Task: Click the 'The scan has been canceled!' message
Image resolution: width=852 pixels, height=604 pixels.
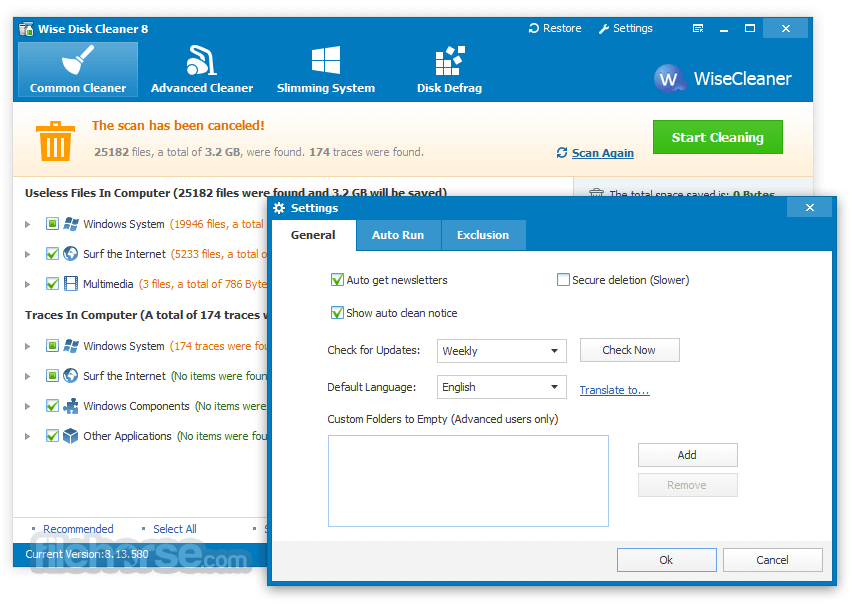Action: [x=178, y=125]
